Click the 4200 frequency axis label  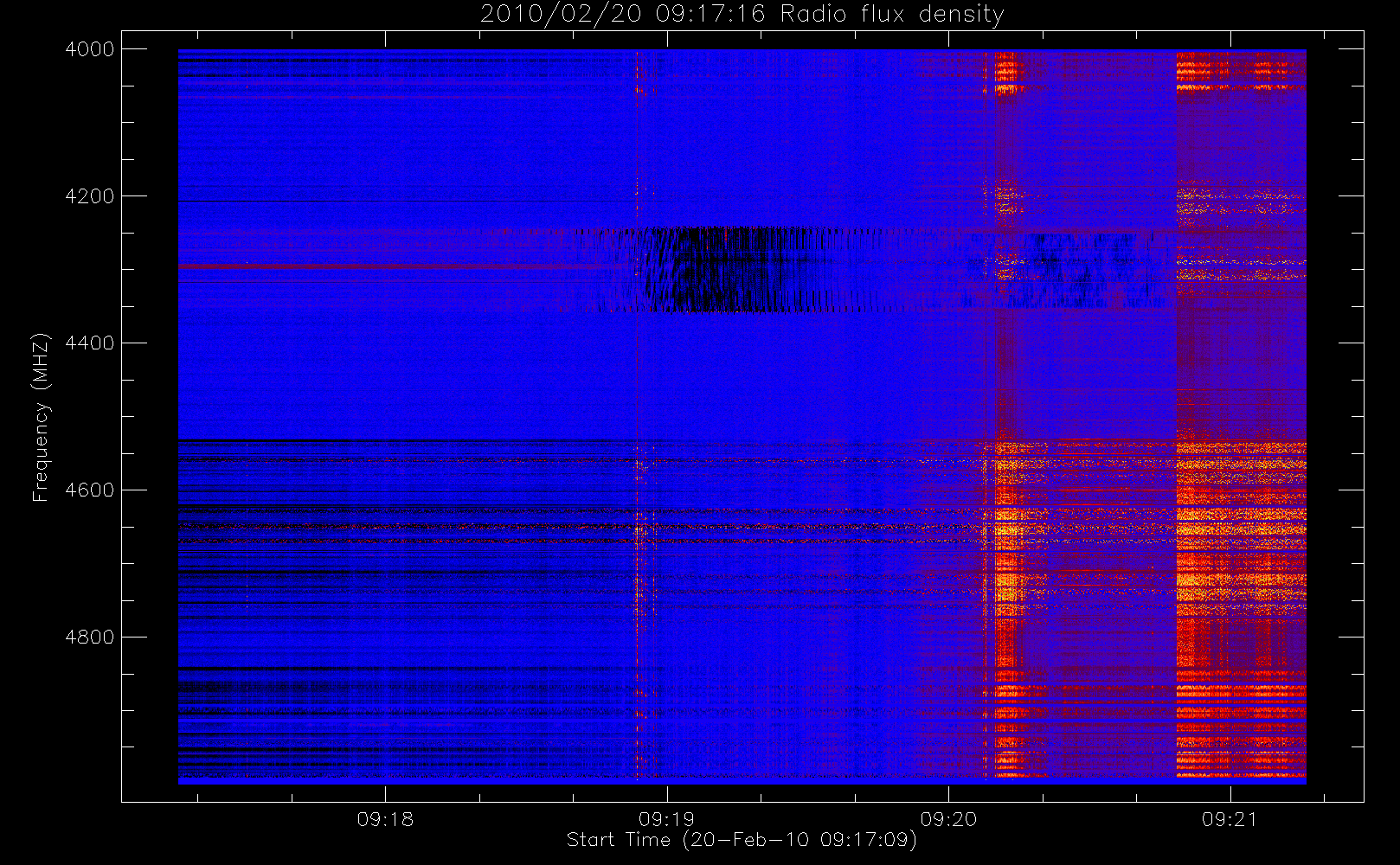tap(90, 196)
